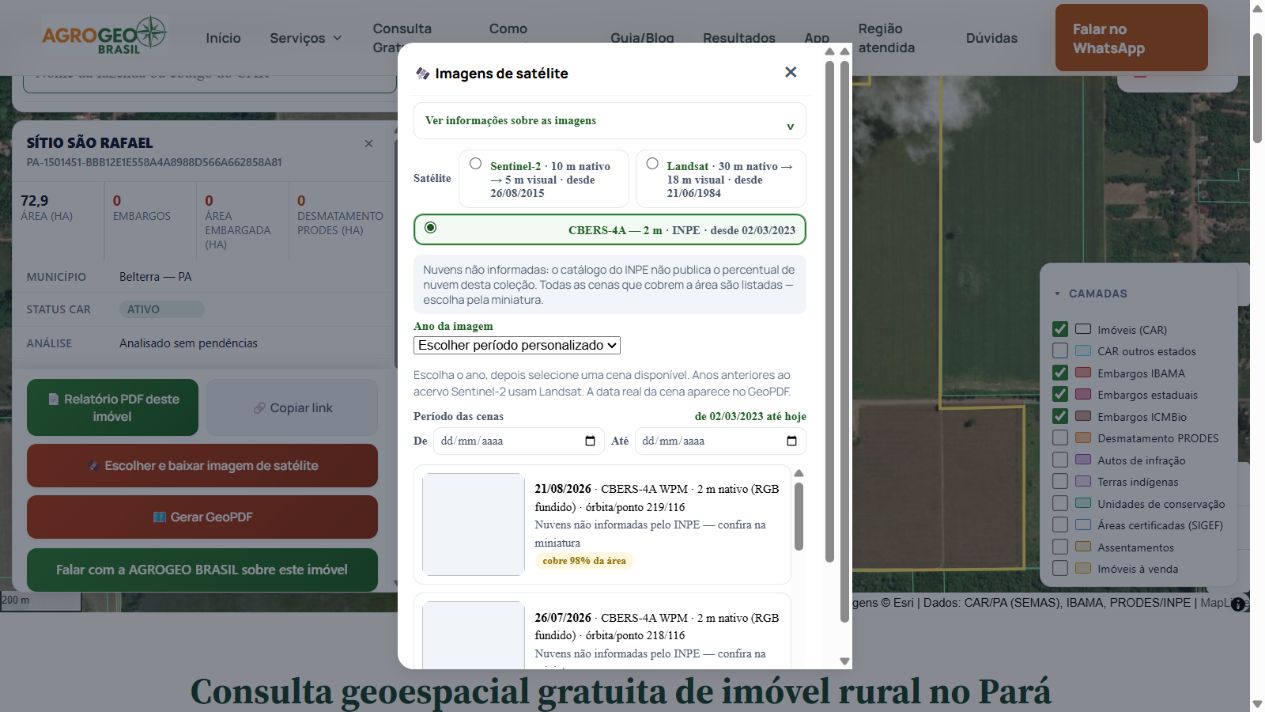Enable Assentamentos layer
This screenshot has height=712, width=1265.
(1060, 547)
